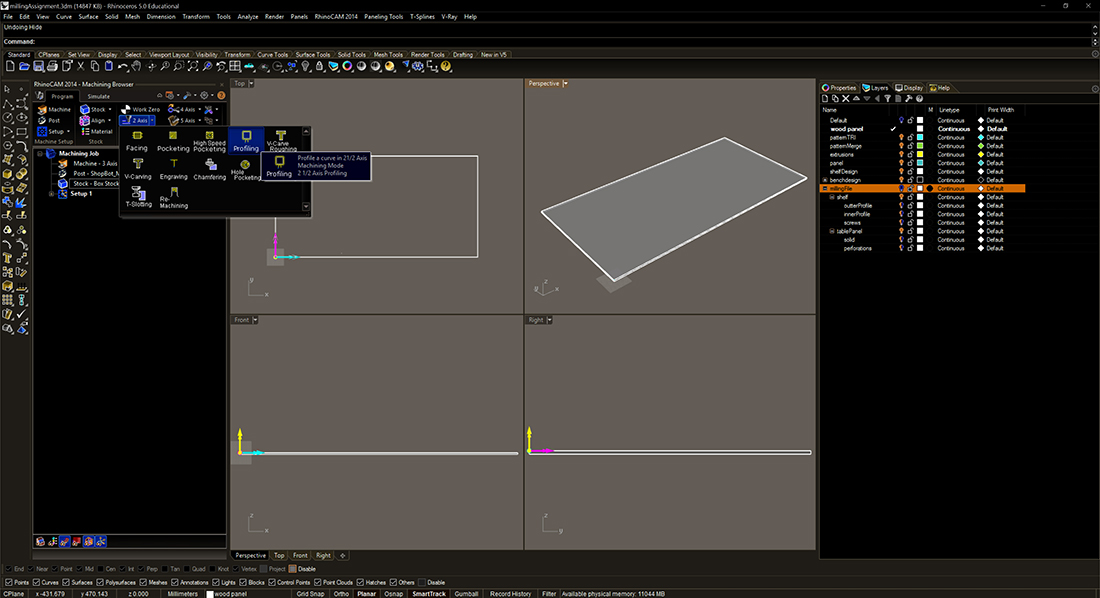Viewport: 1100px width, 598px height.
Task: Open the layer filter funnel icon
Action: [887, 99]
